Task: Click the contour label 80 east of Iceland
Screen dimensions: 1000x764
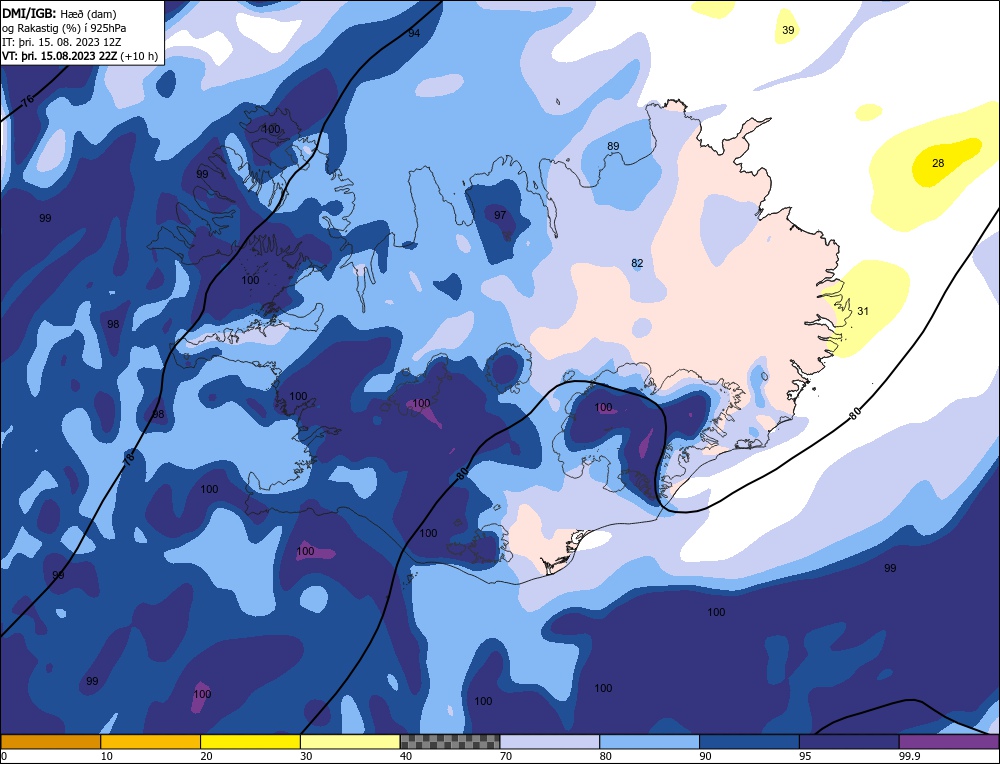Action: 856,413
